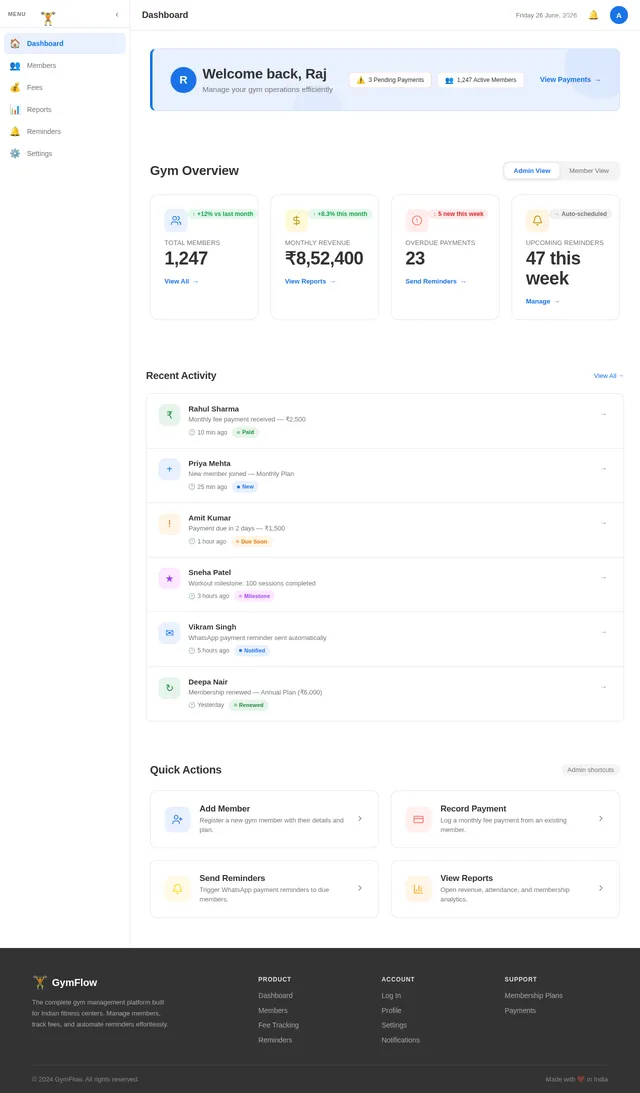Click the Total Members users icon
This screenshot has height=1093, width=640.
click(x=176, y=221)
